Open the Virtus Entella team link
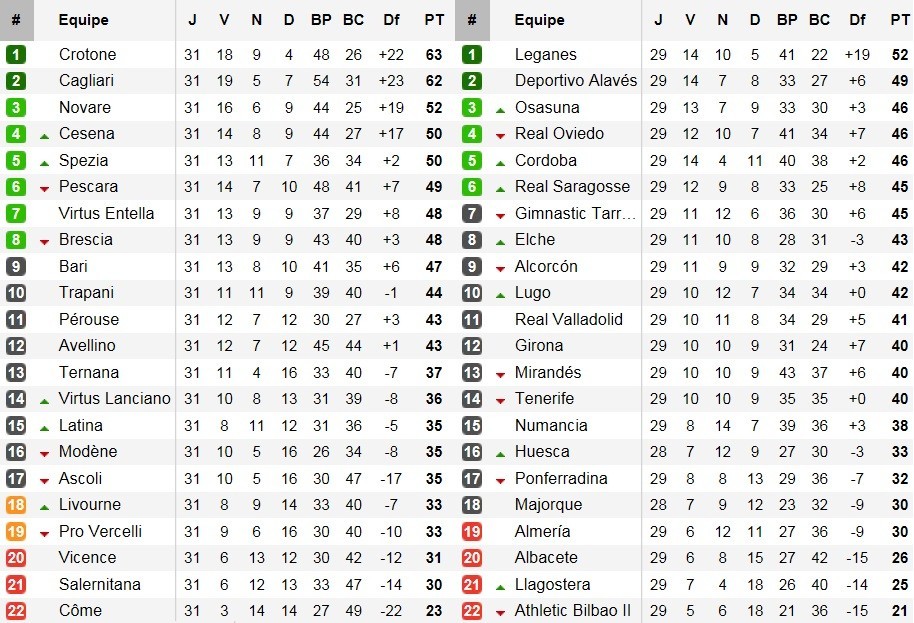914x623 pixels. 106,214
